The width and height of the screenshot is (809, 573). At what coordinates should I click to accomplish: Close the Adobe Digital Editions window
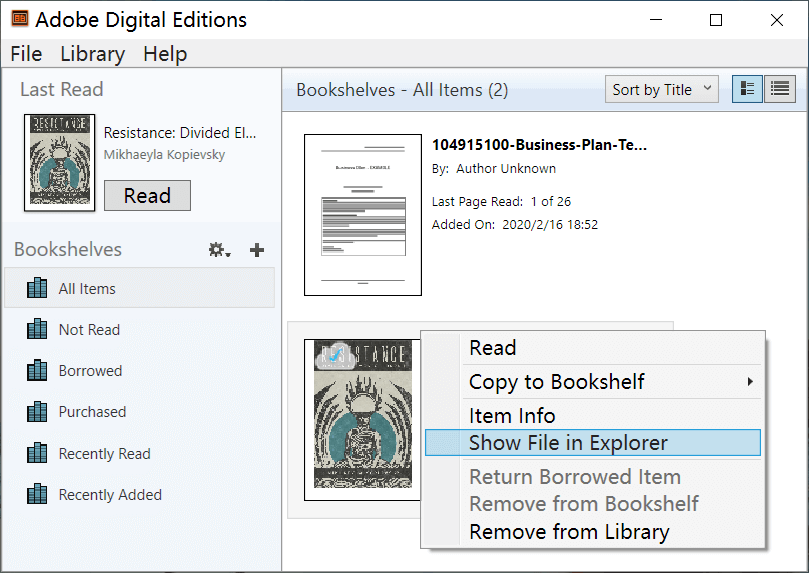pos(776,20)
